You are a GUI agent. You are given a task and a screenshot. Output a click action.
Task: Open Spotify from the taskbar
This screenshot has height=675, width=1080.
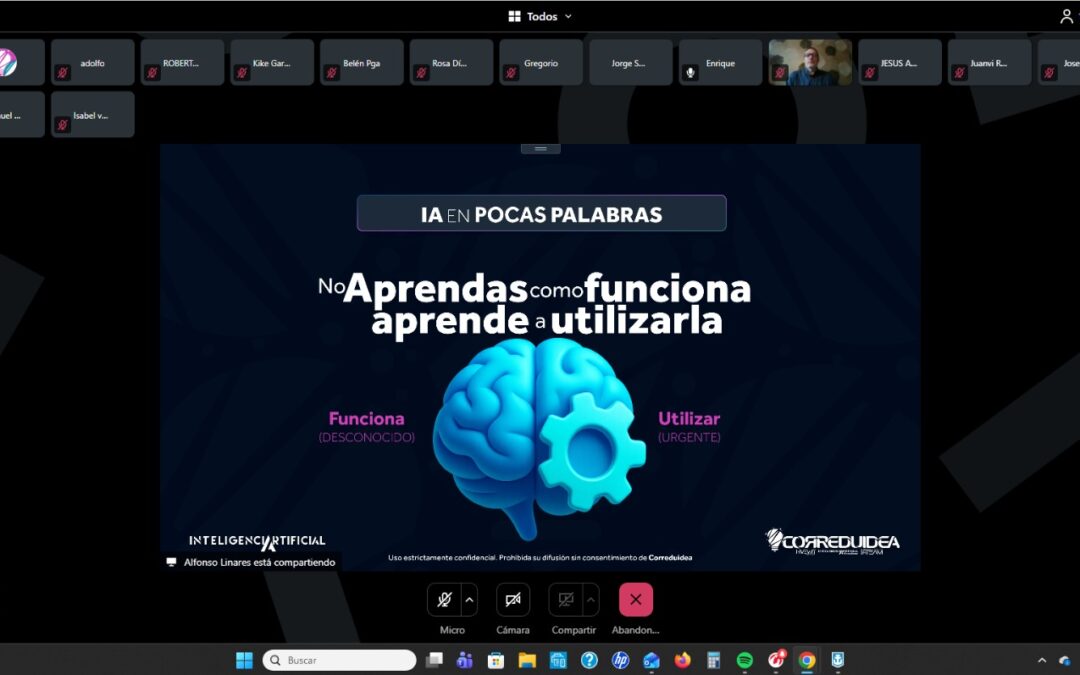point(744,660)
